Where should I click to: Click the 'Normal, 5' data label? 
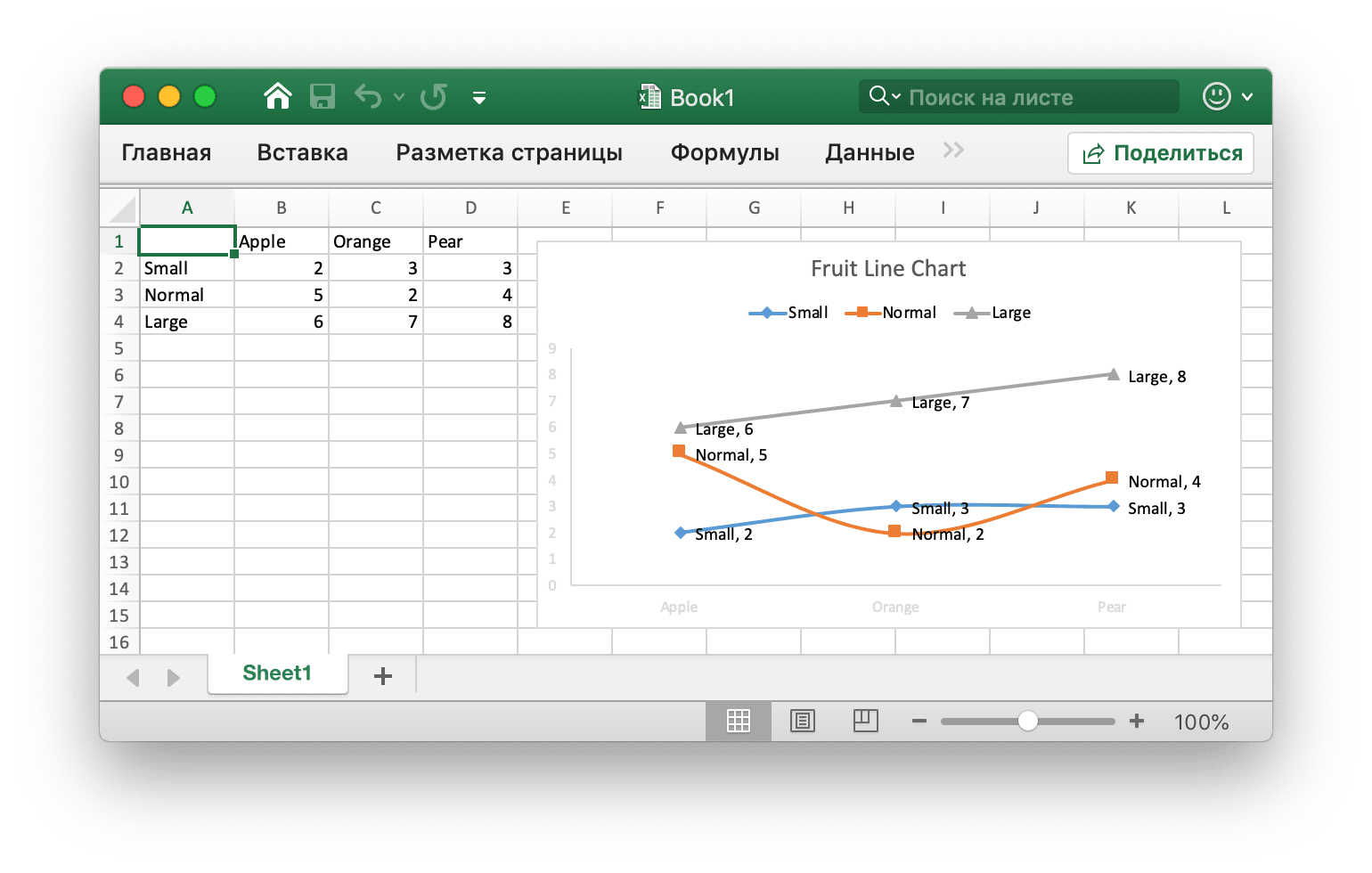tap(731, 455)
